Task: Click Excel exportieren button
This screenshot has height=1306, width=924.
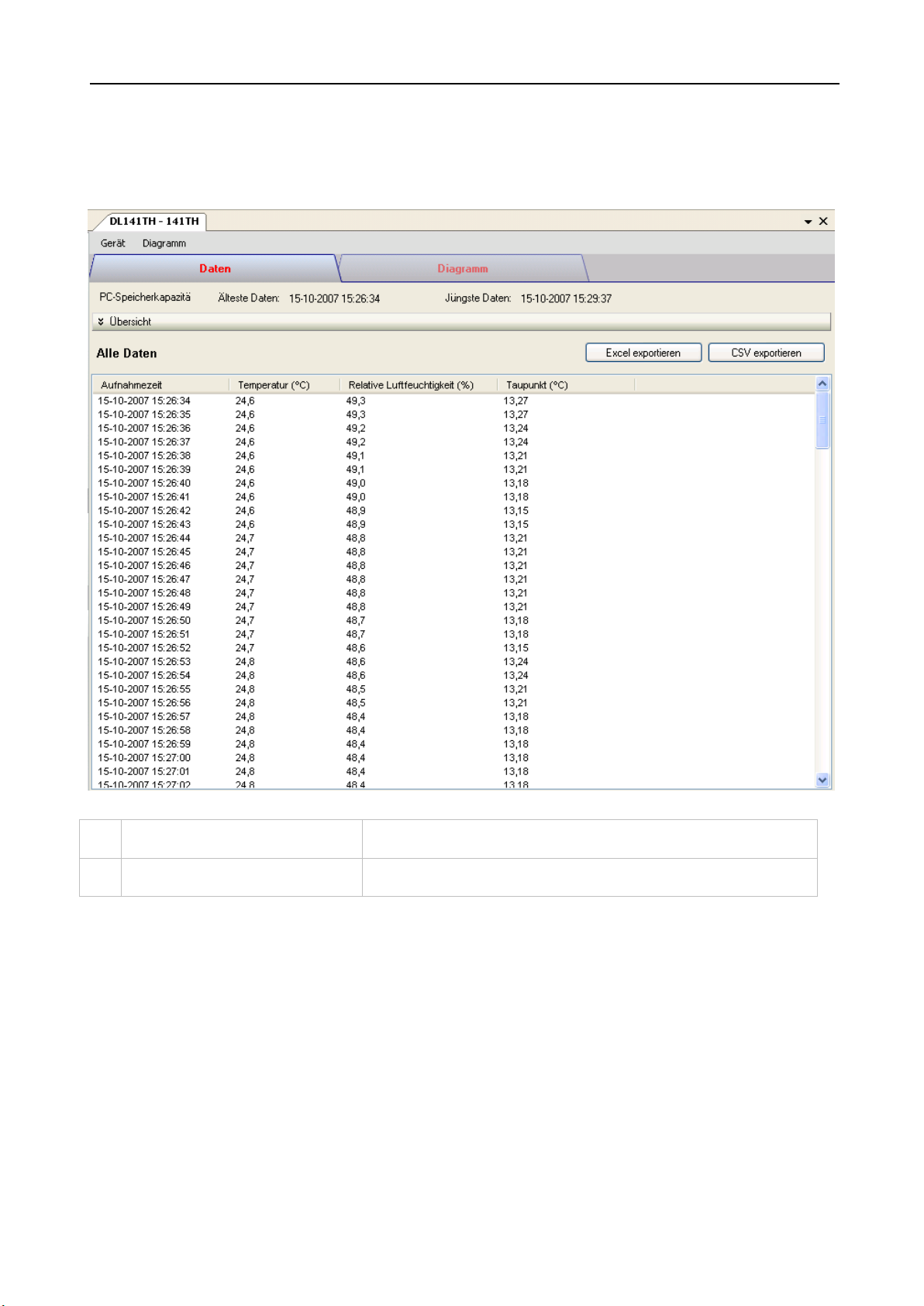Action: [x=643, y=353]
